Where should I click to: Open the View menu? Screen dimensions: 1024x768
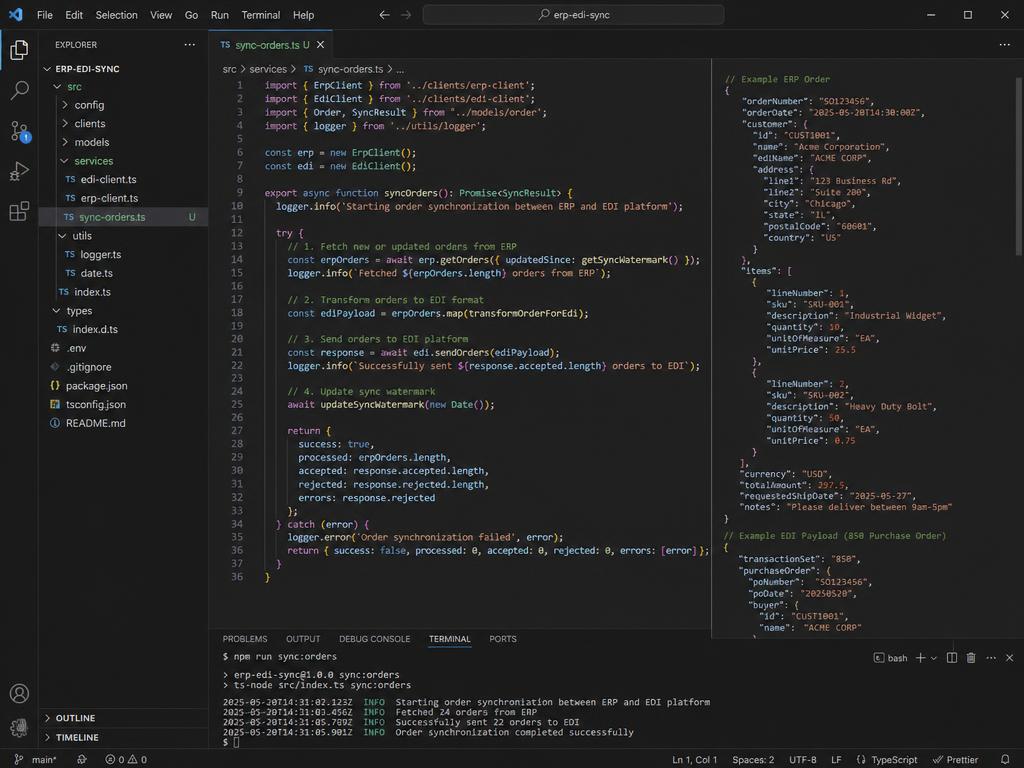(161, 14)
